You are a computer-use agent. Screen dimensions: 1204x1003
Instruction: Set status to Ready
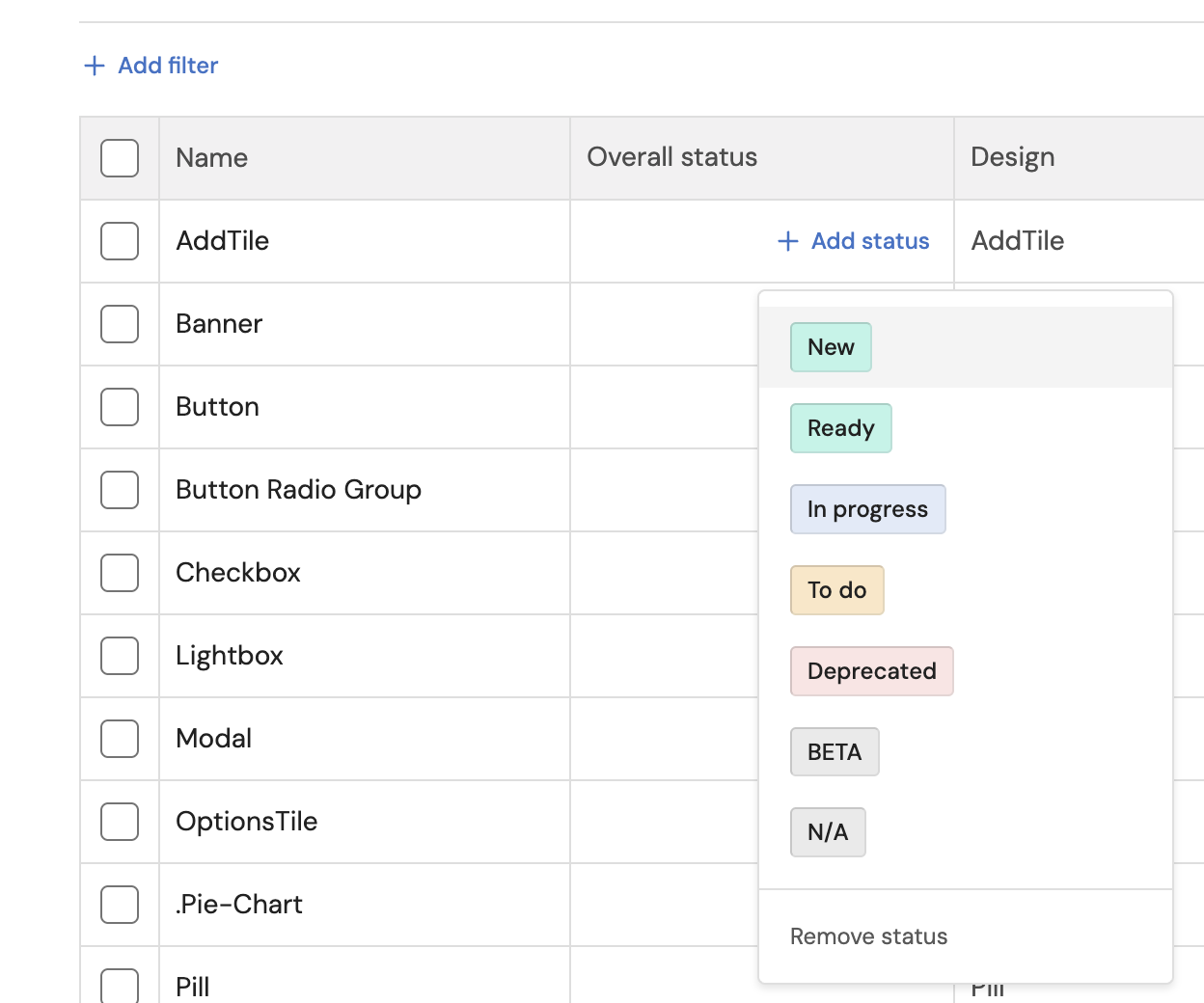pyautogui.click(x=840, y=428)
